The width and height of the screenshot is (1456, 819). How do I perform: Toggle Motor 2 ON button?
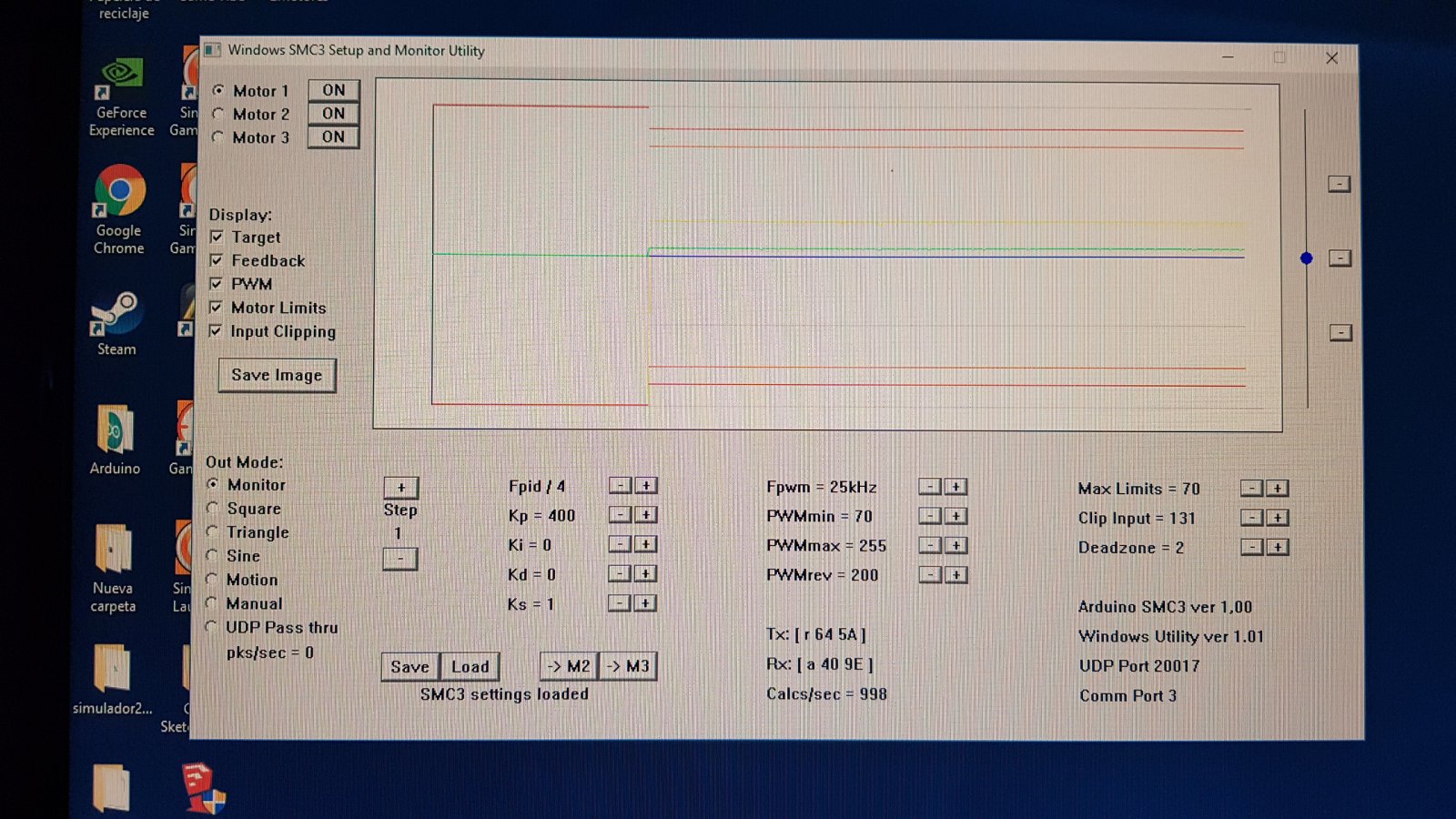click(x=333, y=114)
